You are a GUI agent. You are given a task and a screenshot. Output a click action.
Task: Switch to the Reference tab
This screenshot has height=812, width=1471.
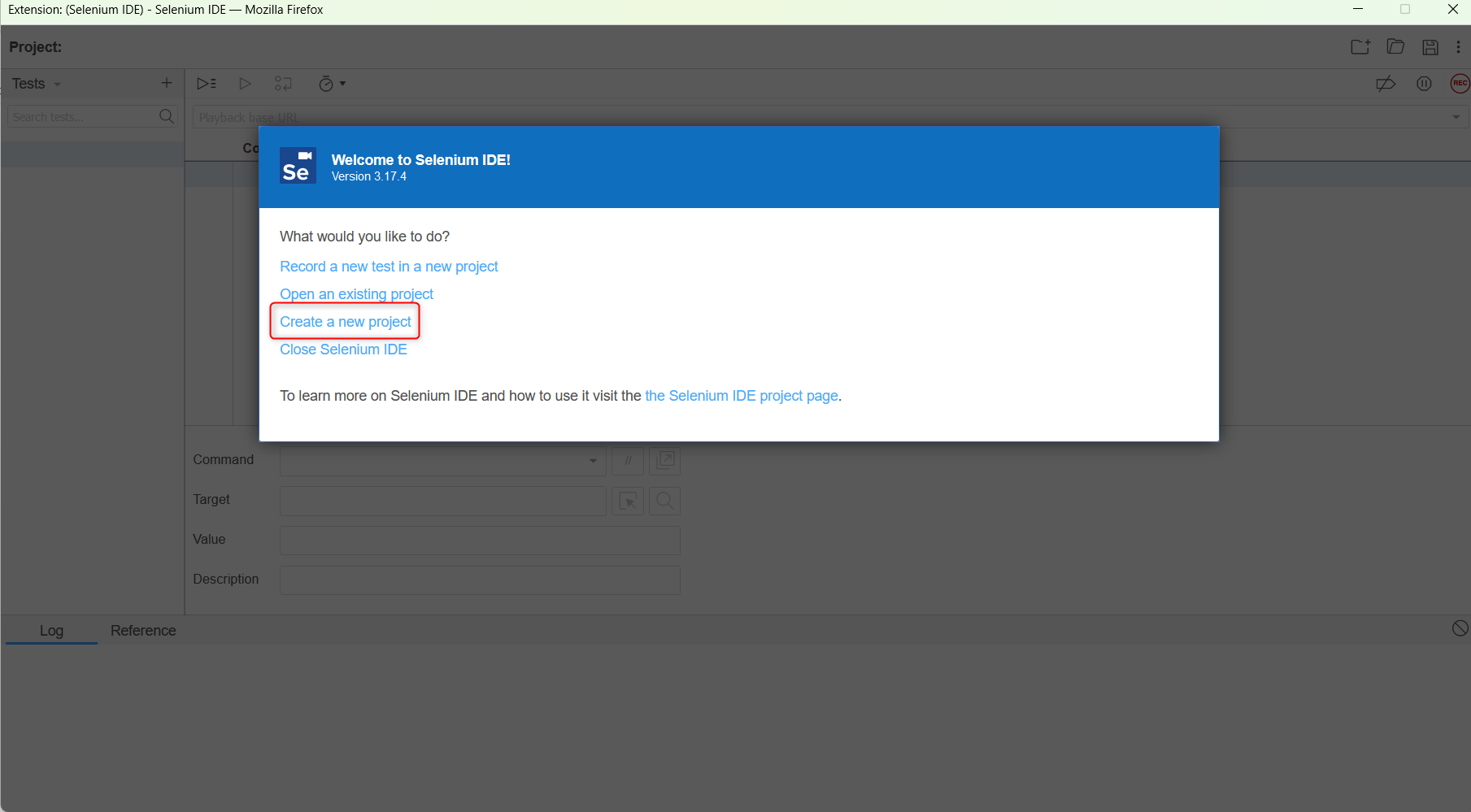coord(143,630)
